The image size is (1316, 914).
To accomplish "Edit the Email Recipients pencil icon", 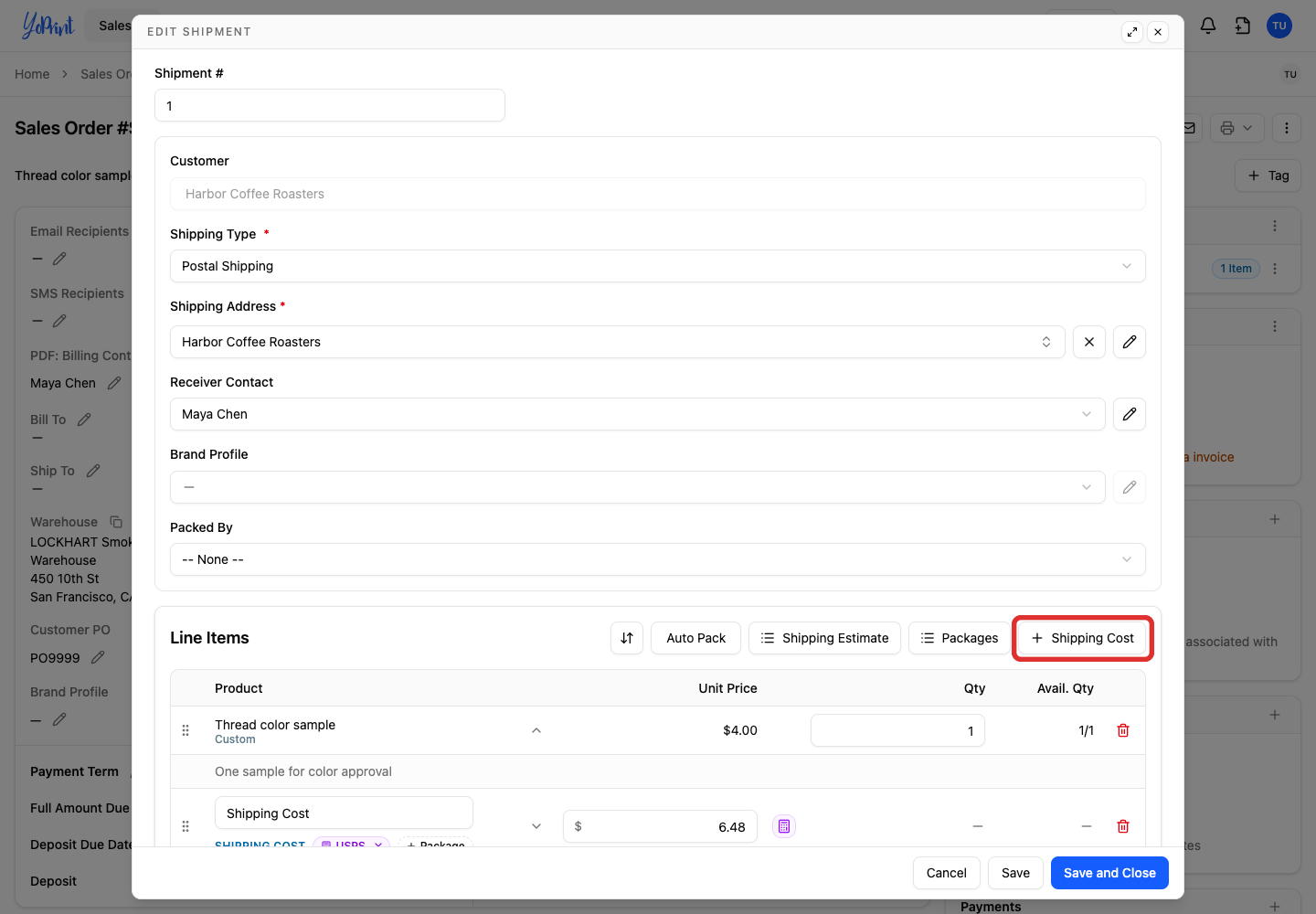I will tap(59, 259).
